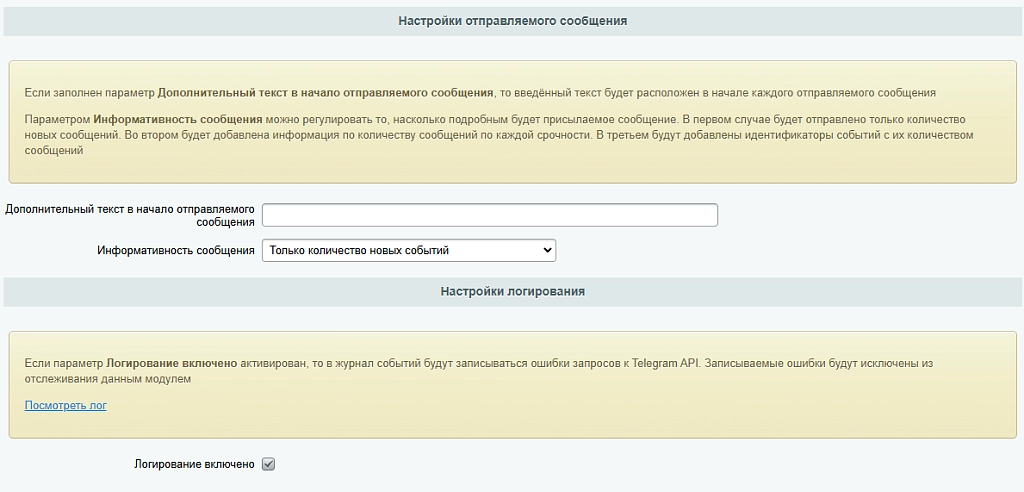Open the Посмотреть лог link
The image size is (1024, 492).
66,405
